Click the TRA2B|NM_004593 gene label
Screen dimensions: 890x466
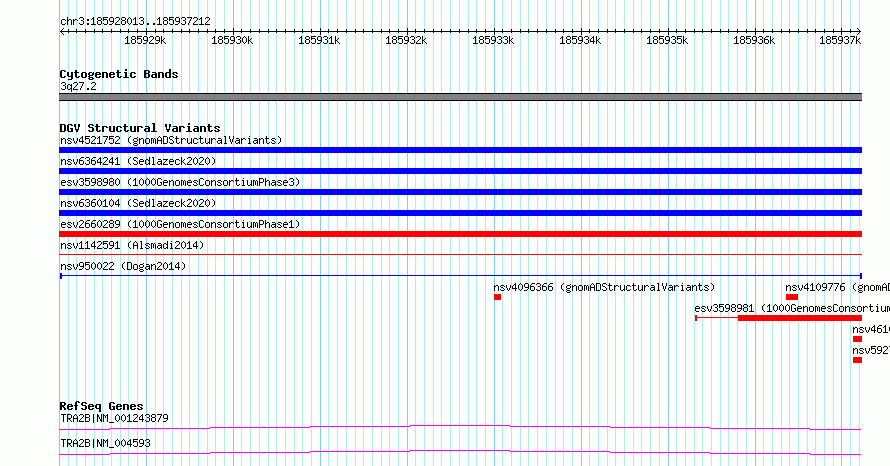105,443
